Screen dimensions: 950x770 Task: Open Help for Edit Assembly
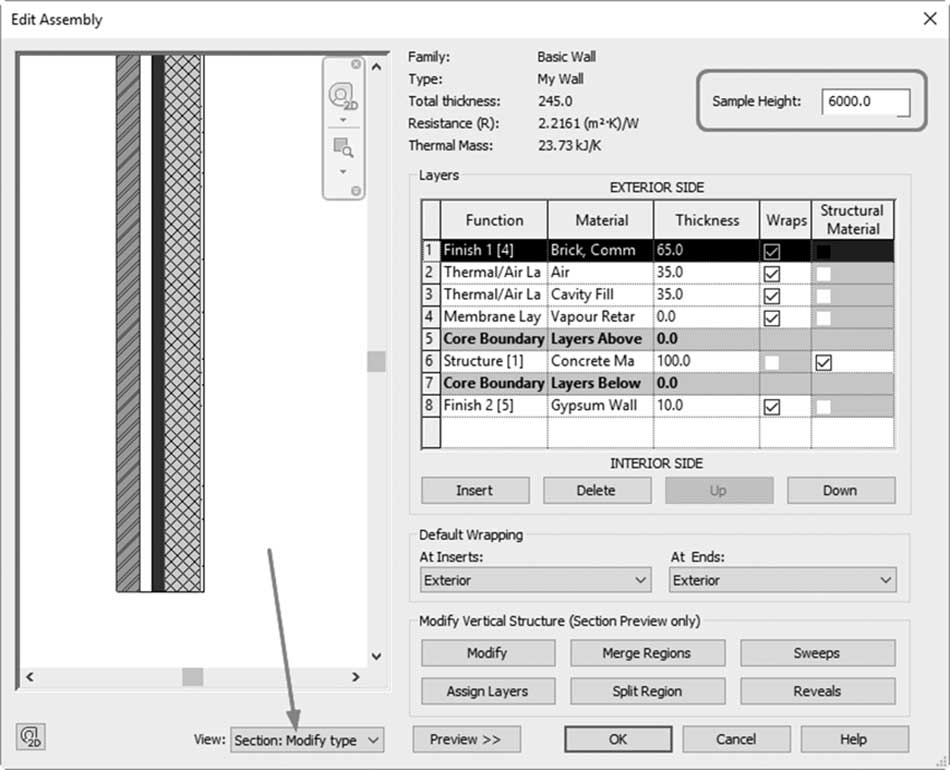coord(854,739)
